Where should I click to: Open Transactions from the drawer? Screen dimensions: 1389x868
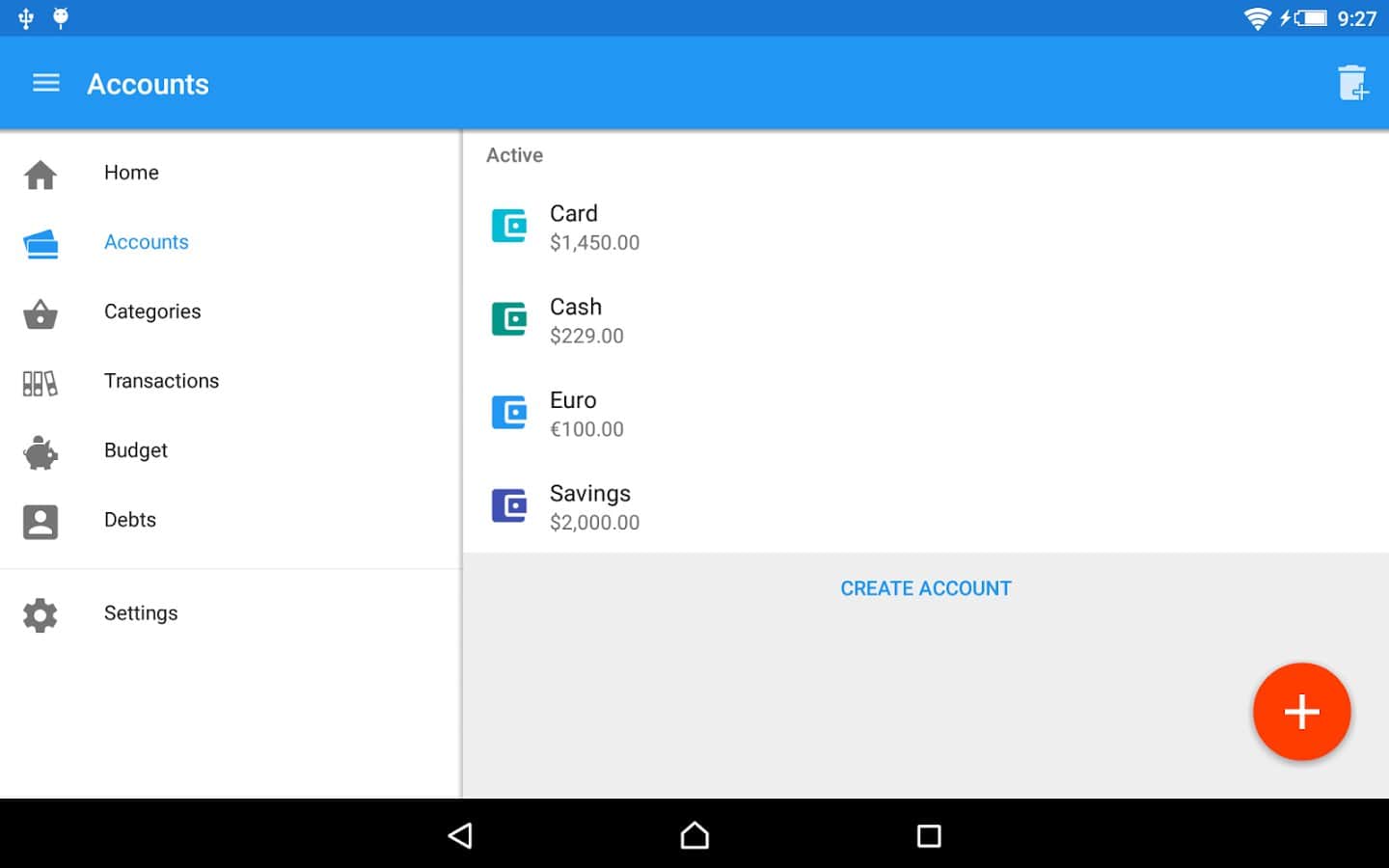pyautogui.click(x=161, y=381)
